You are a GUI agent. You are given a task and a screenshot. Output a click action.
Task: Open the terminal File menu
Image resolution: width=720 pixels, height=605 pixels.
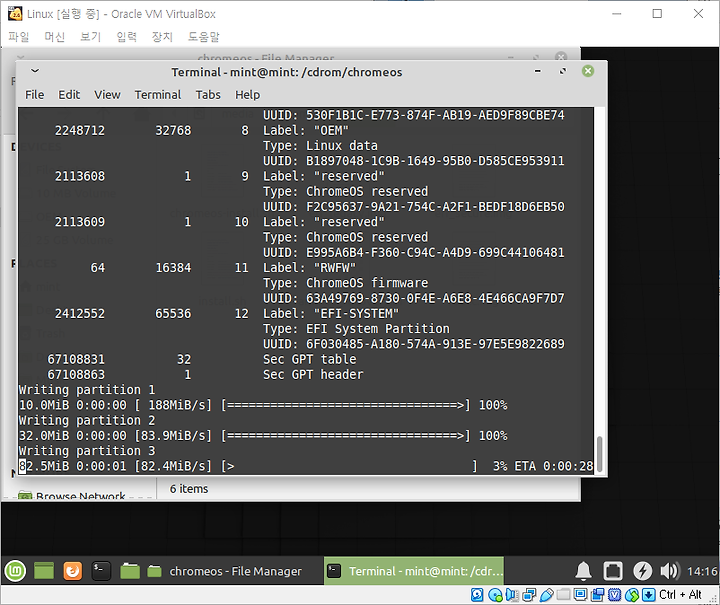(34, 95)
